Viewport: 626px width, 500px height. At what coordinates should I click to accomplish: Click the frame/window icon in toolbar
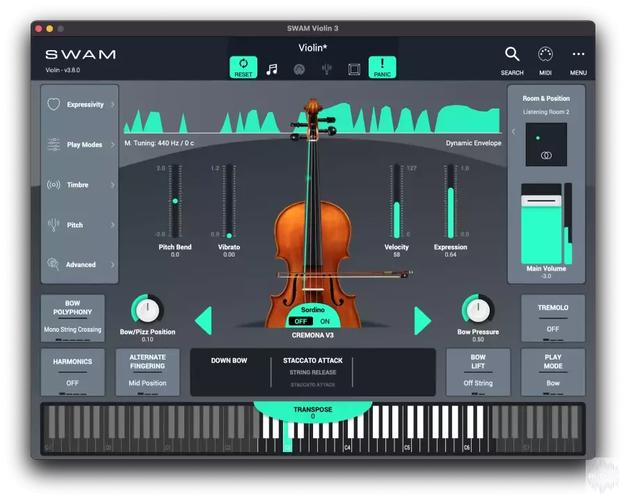354,69
